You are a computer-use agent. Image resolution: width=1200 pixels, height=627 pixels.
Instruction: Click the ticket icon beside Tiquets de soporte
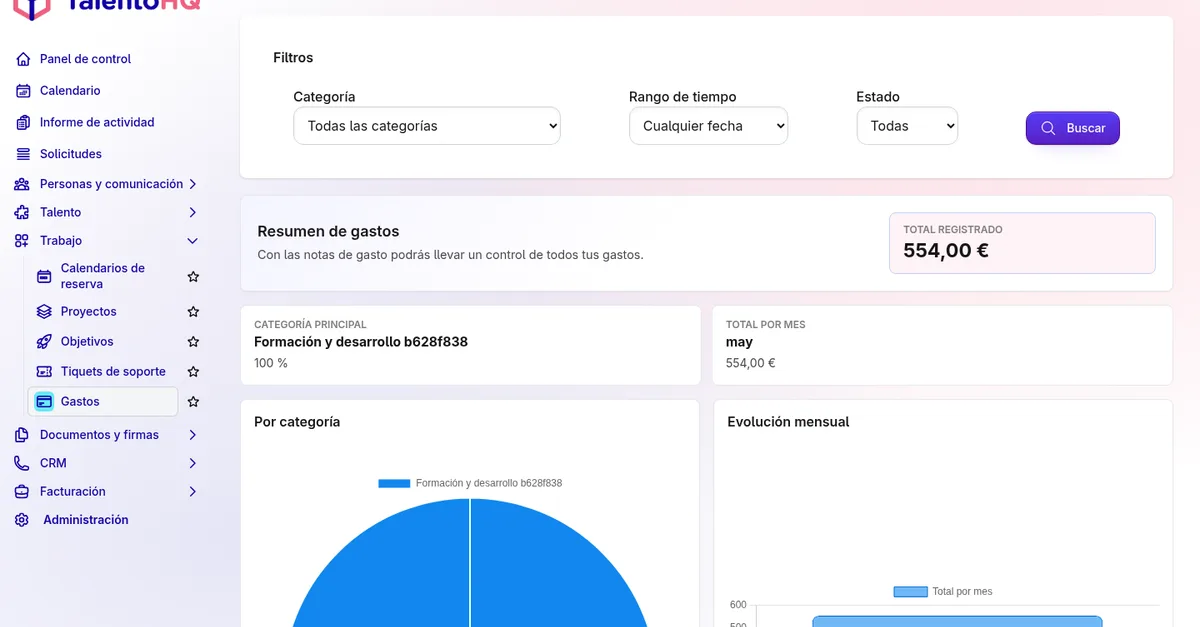44,372
